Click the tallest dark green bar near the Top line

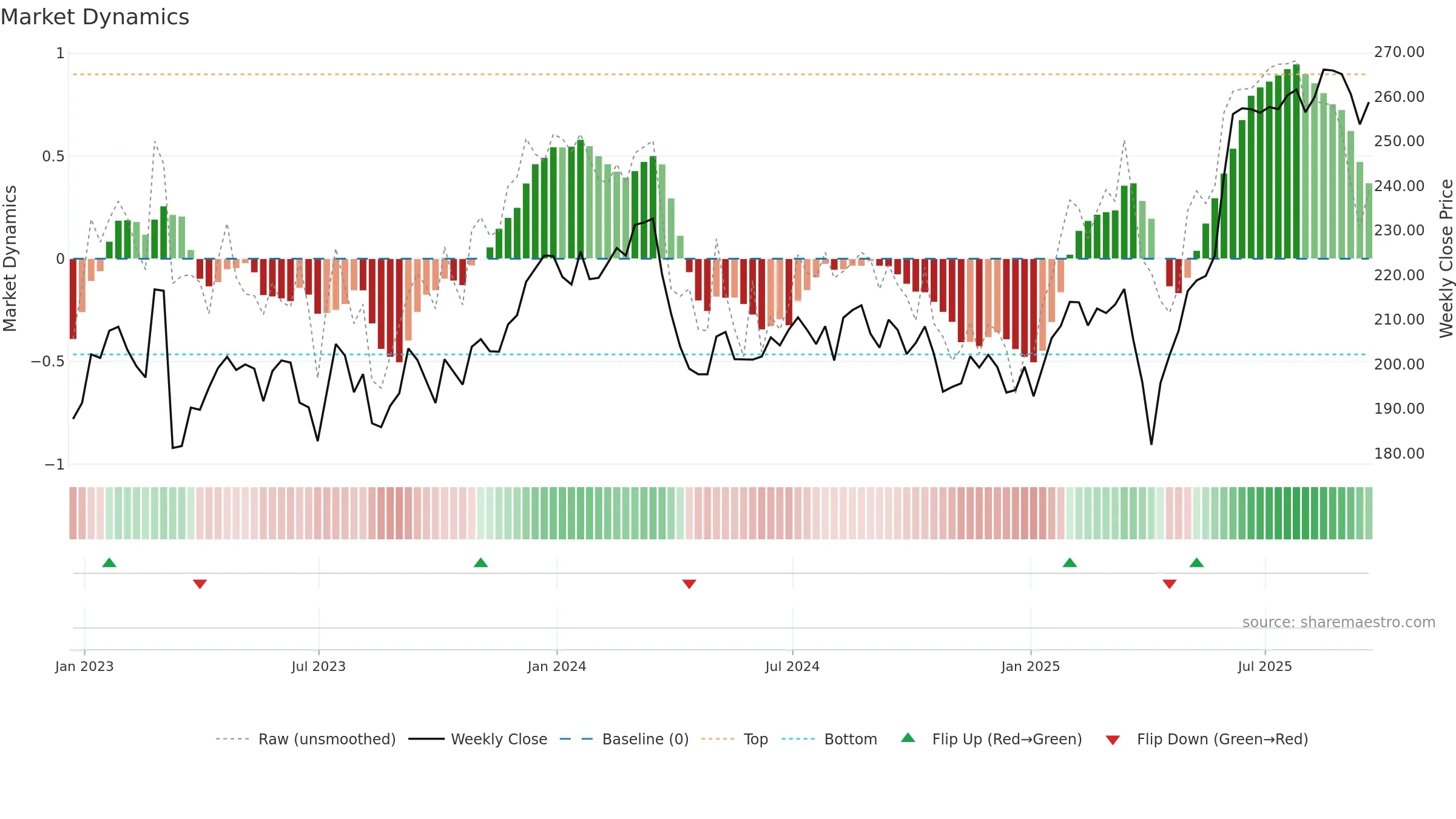tap(1296, 161)
